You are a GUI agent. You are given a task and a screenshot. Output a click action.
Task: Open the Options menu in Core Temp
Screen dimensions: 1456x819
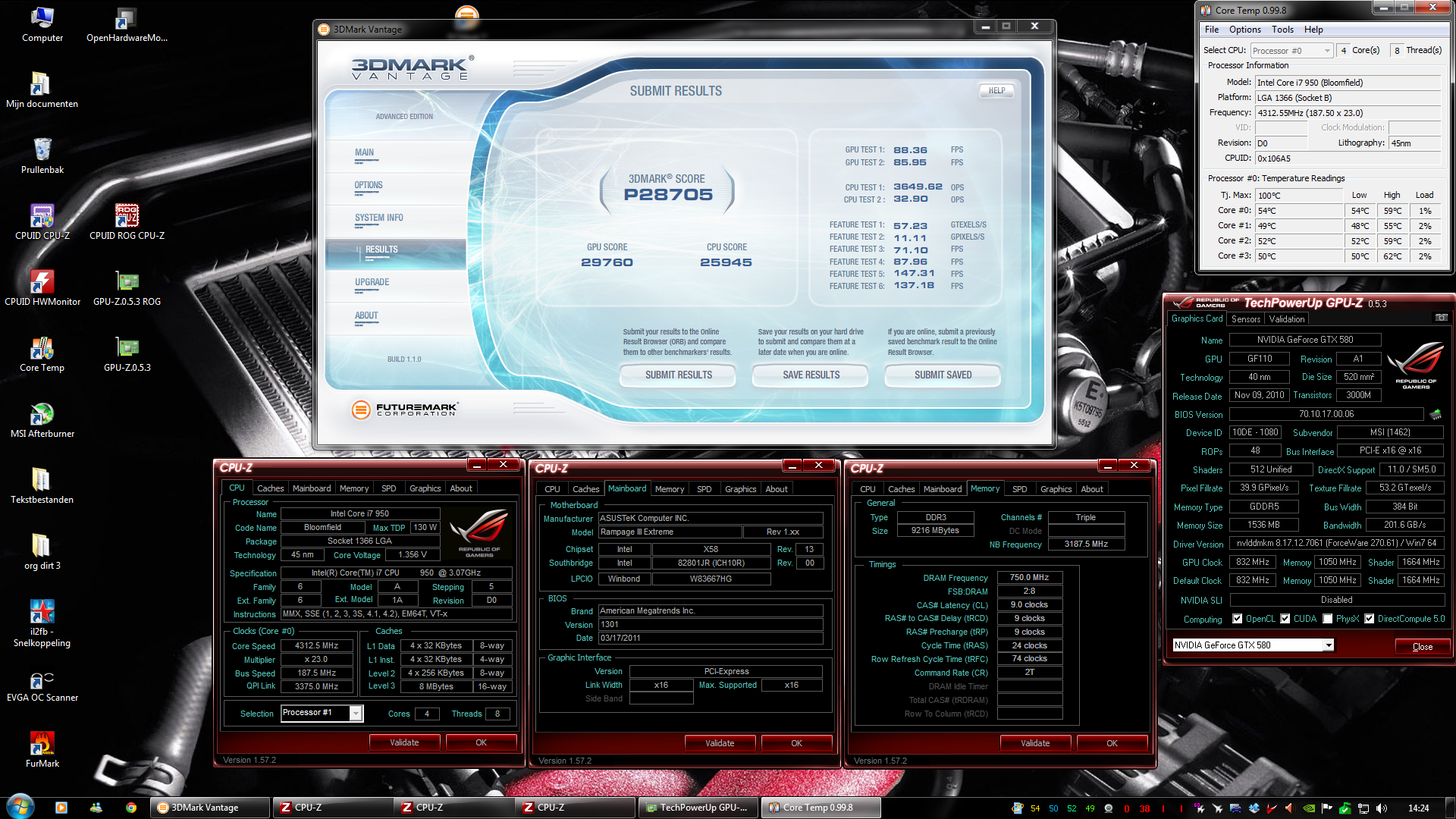1244,30
